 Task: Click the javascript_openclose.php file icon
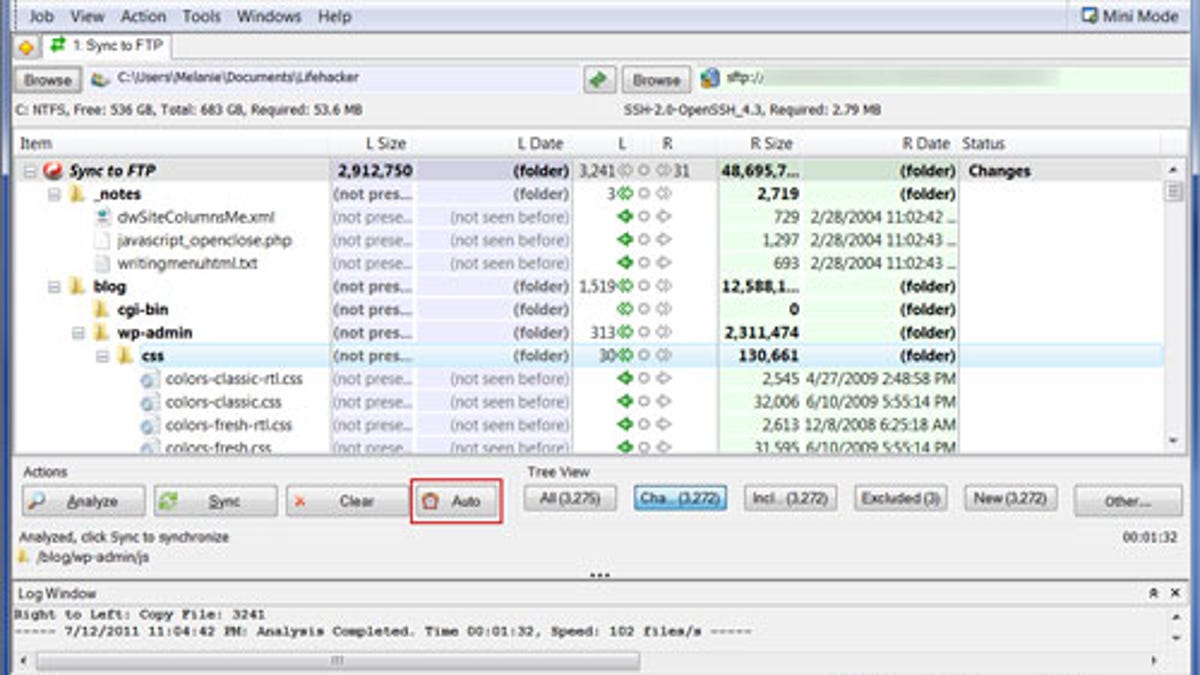pos(101,240)
